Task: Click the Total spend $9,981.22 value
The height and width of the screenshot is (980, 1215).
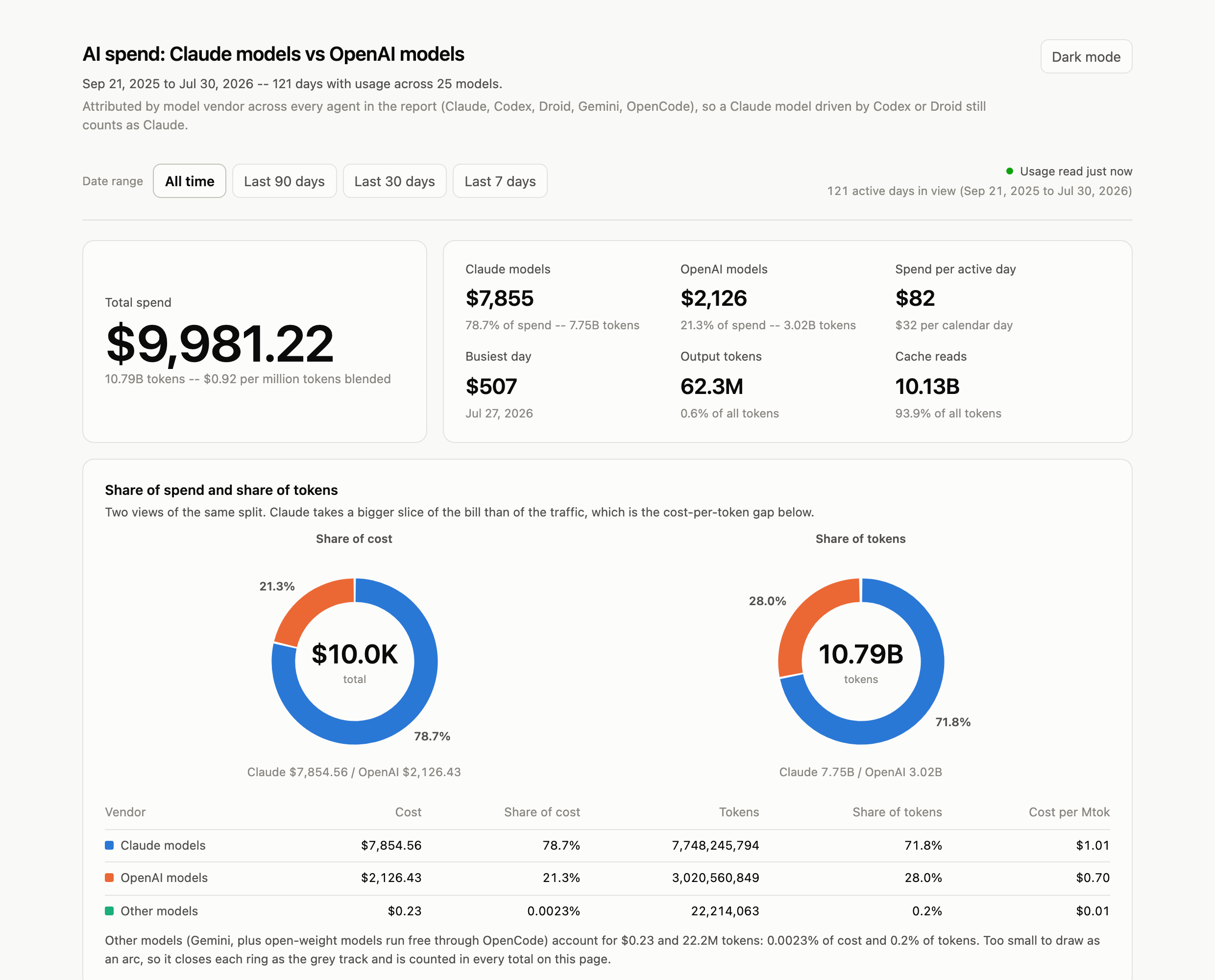Action: point(220,343)
